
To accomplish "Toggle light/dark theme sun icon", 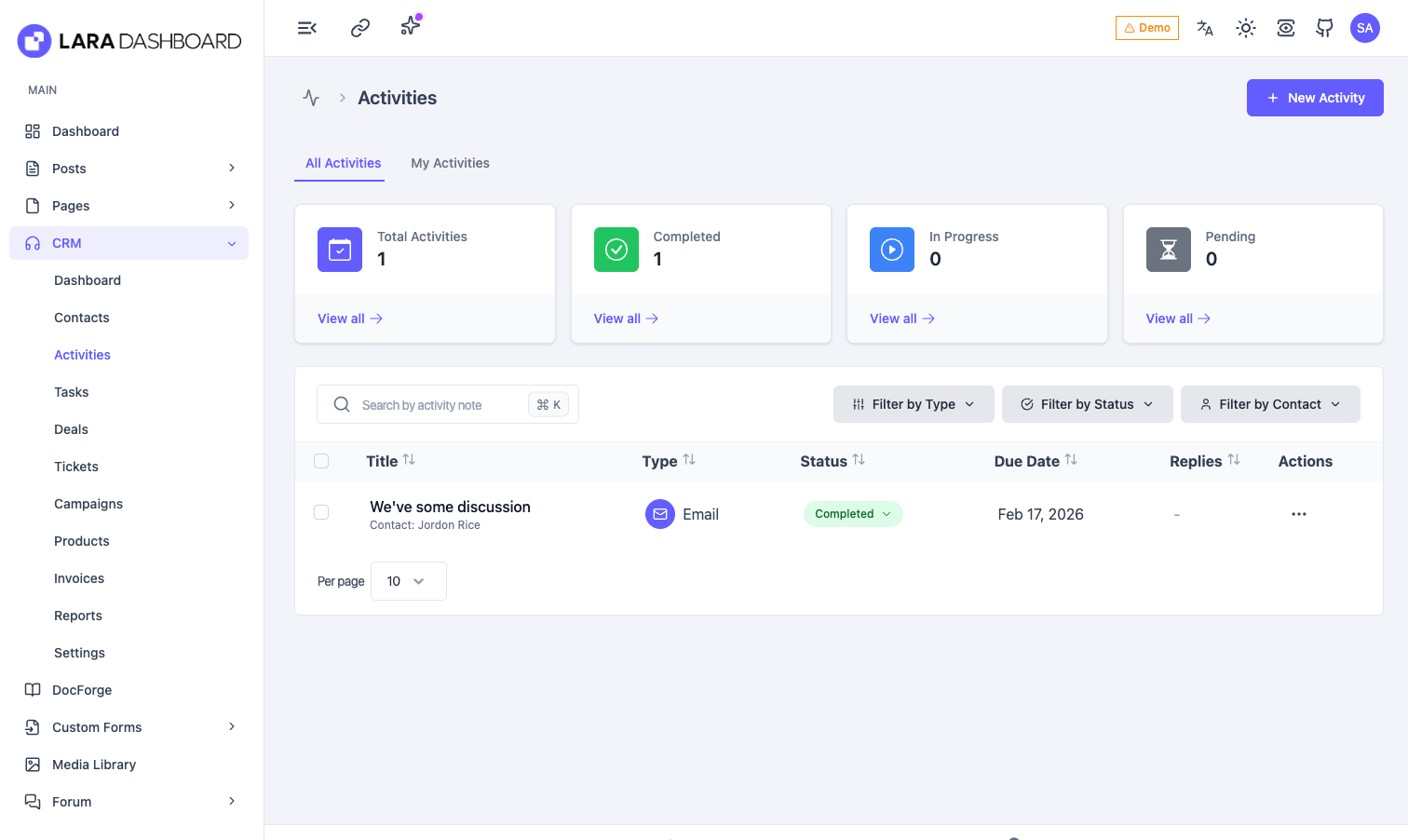I will click(x=1245, y=28).
